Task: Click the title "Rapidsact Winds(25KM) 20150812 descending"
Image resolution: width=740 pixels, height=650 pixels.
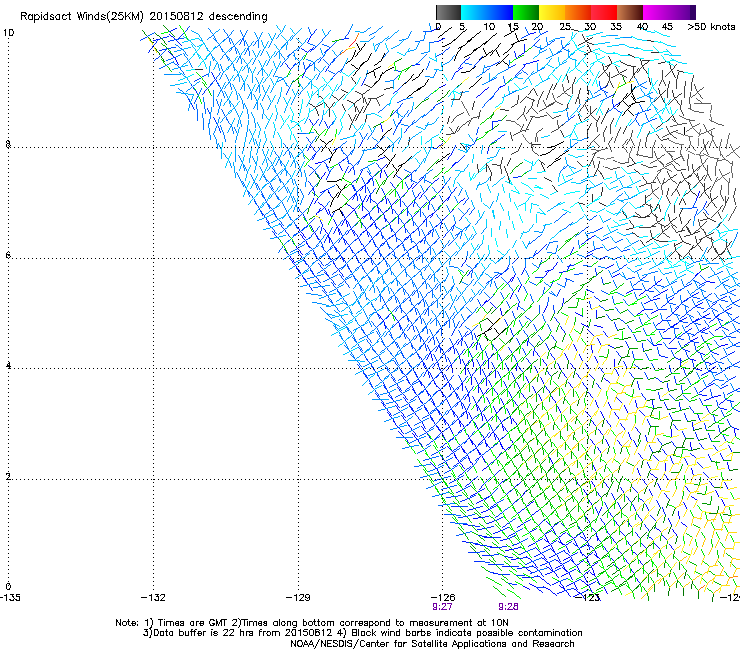Action: (x=143, y=16)
